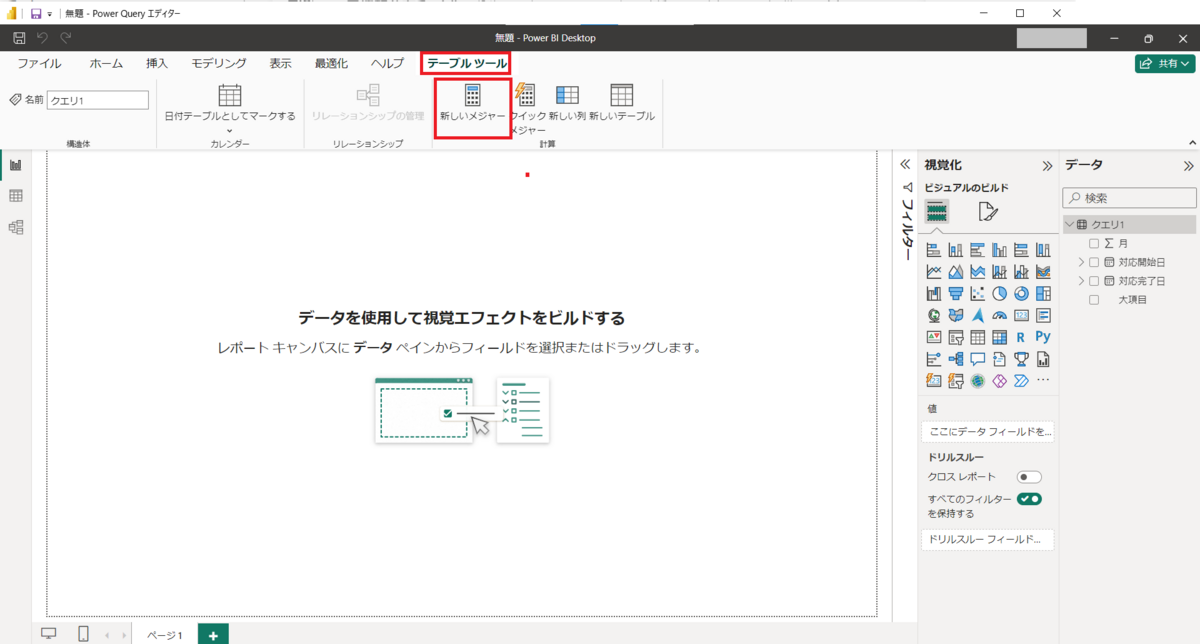
Task: Switch to the ホーム ribbon tab
Action: tap(106, 63)
